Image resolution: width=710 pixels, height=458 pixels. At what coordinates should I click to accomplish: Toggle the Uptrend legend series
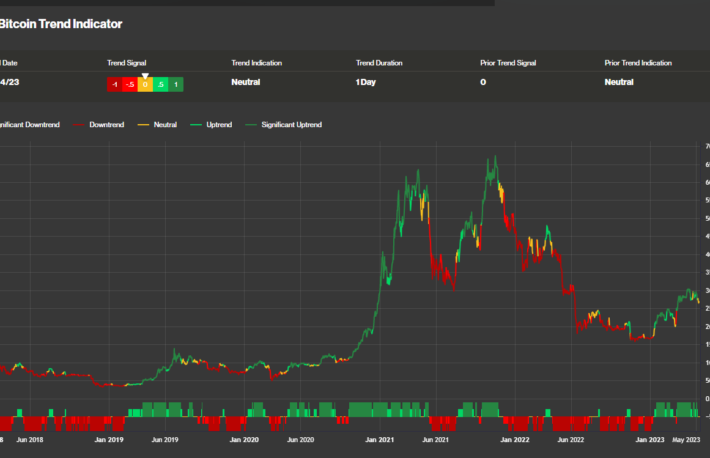point(211,125)
